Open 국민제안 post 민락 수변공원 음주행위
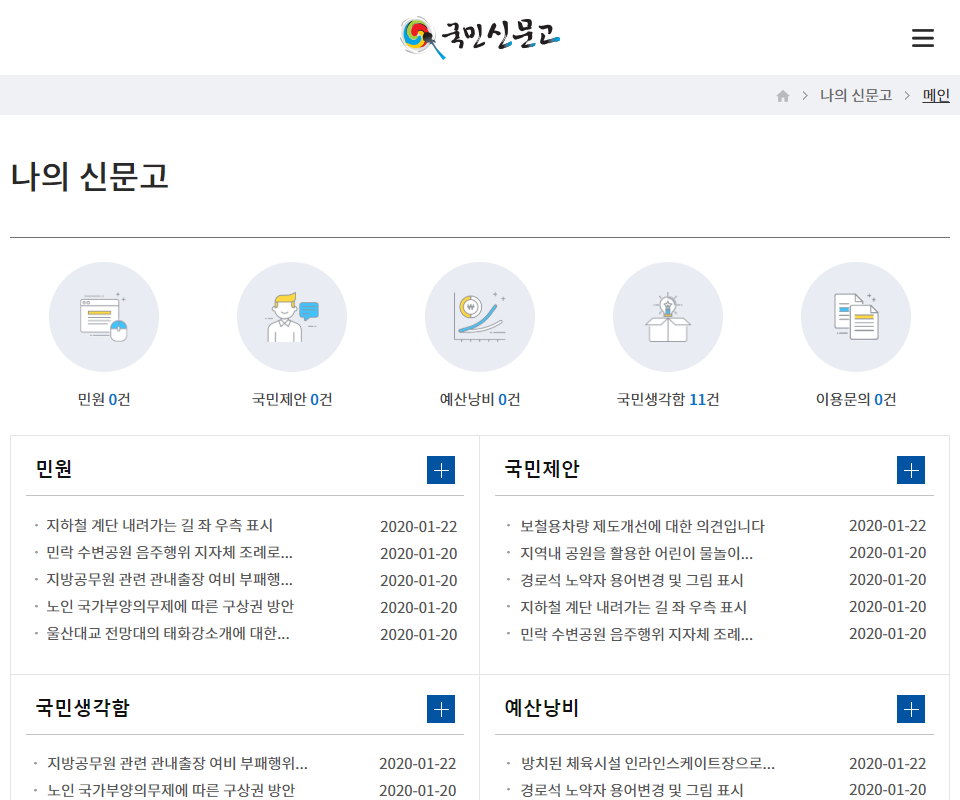This screenshot has width=960, height=800. click(637, 634)
